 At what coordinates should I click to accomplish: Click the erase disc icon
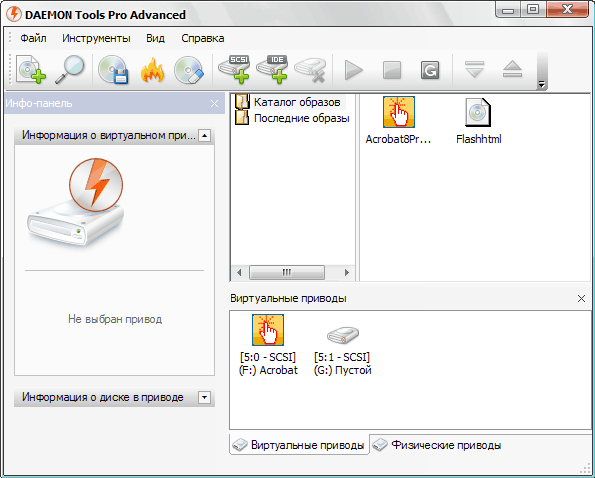coord(189,70)
